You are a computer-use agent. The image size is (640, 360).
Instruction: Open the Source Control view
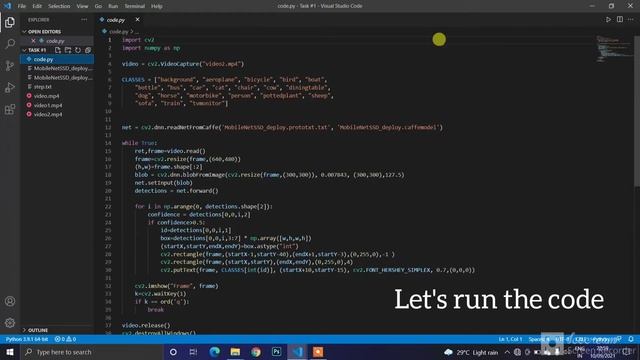(x=10, y=65)
